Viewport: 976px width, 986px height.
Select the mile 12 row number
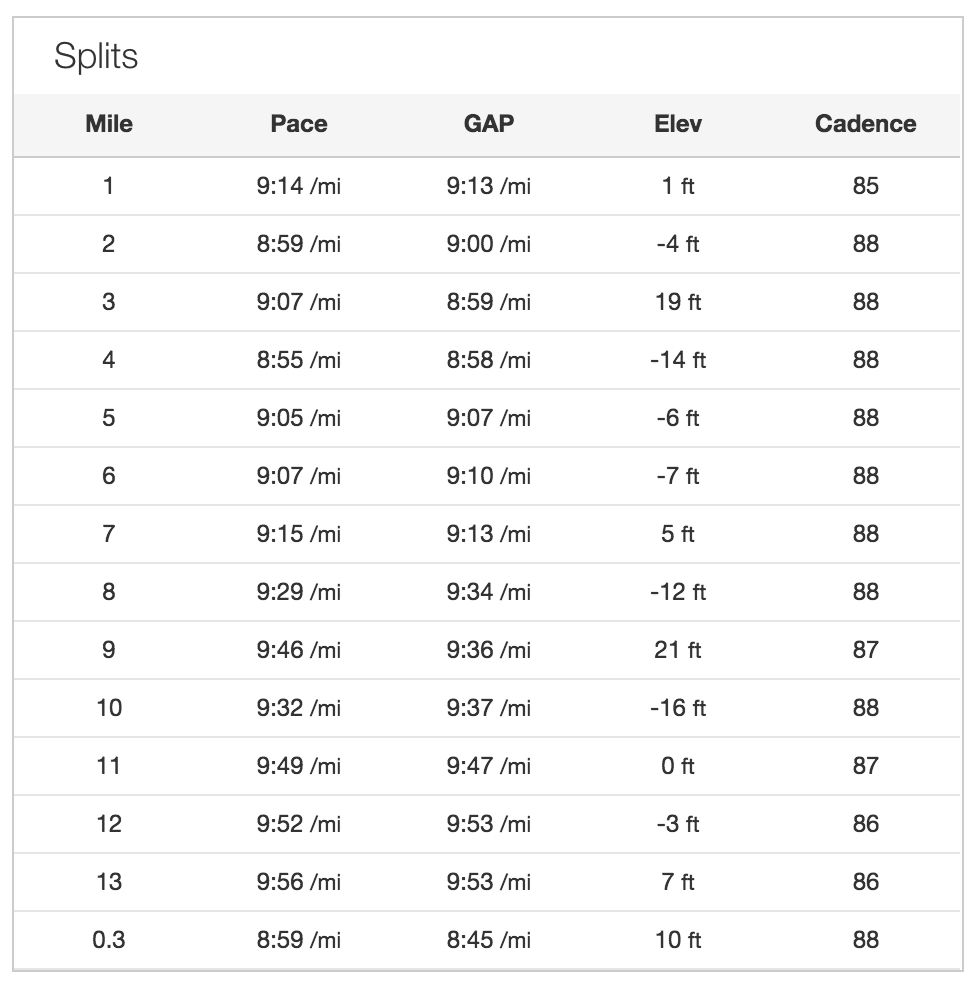[109, 824]
